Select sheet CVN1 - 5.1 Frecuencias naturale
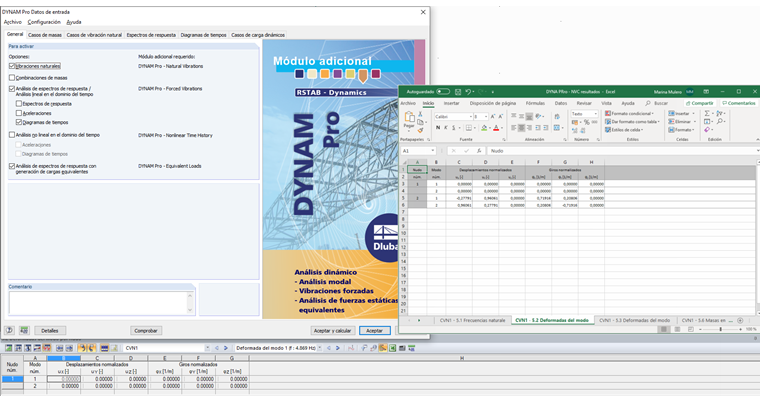Viewport: 760px width, 403px height. (472, 321)
